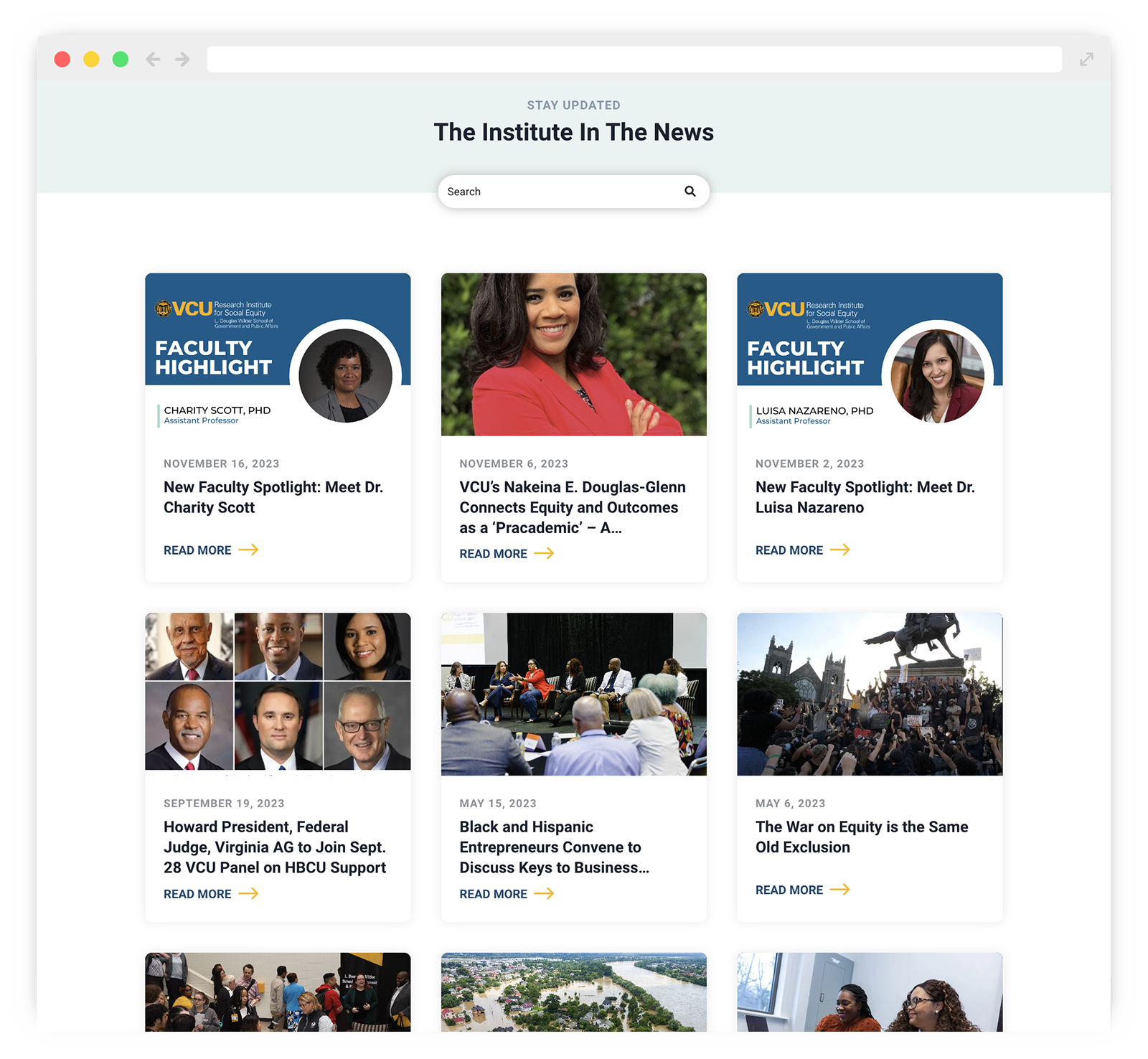
Task: Select the Luisa Nazareno article title
Action: click(x=865, y=497)
